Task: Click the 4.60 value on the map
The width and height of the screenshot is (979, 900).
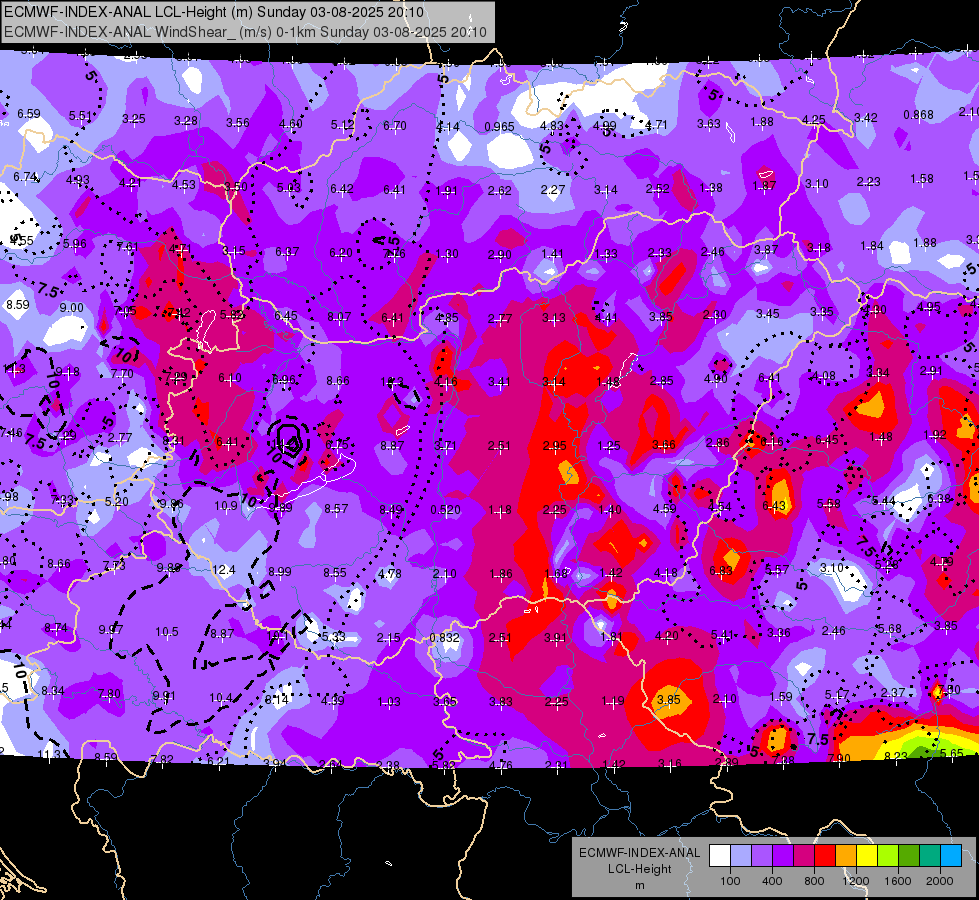Action: click(x=291, y=124)
